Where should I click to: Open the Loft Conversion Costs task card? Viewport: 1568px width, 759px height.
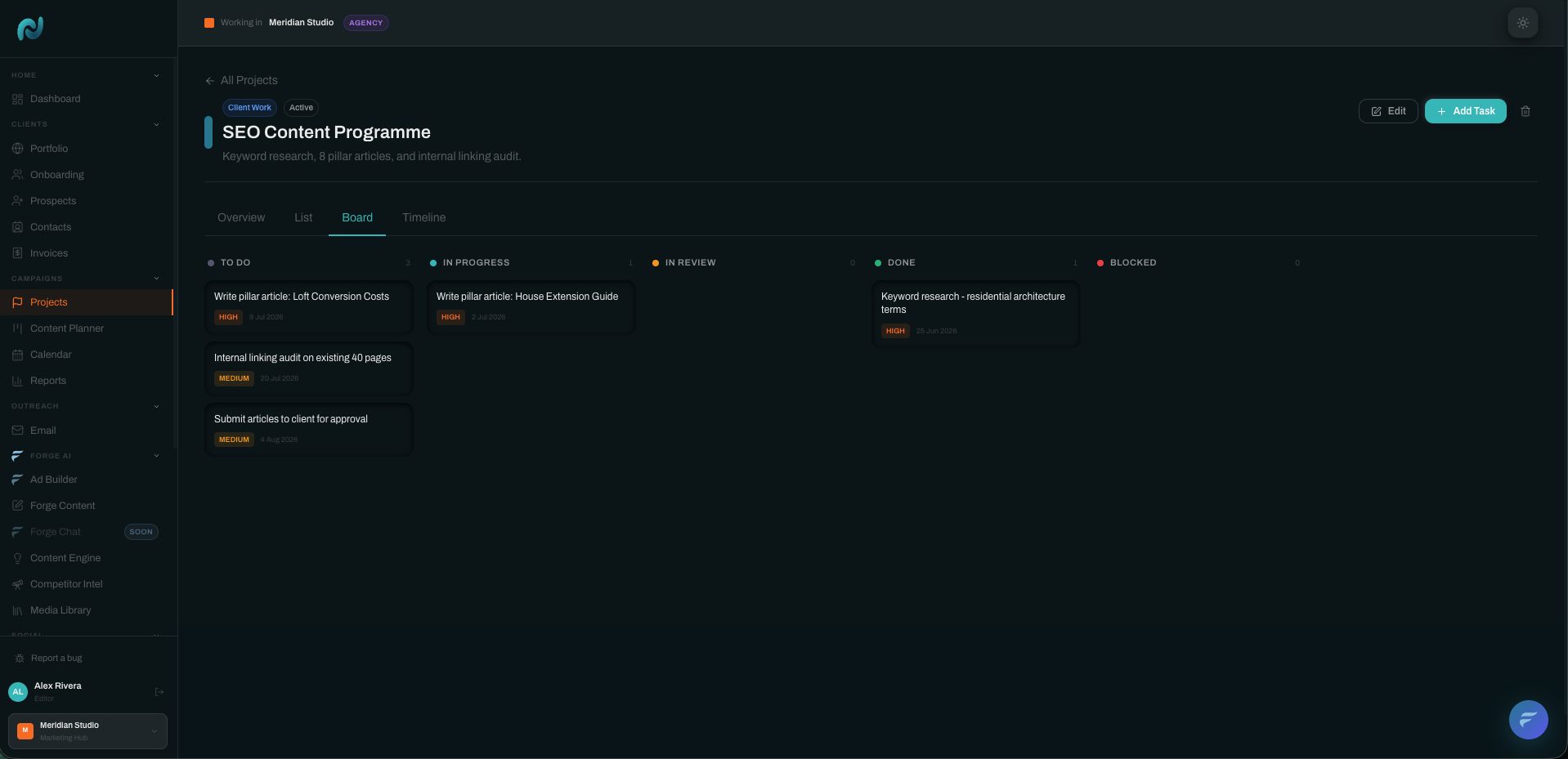tap(309, 307)
